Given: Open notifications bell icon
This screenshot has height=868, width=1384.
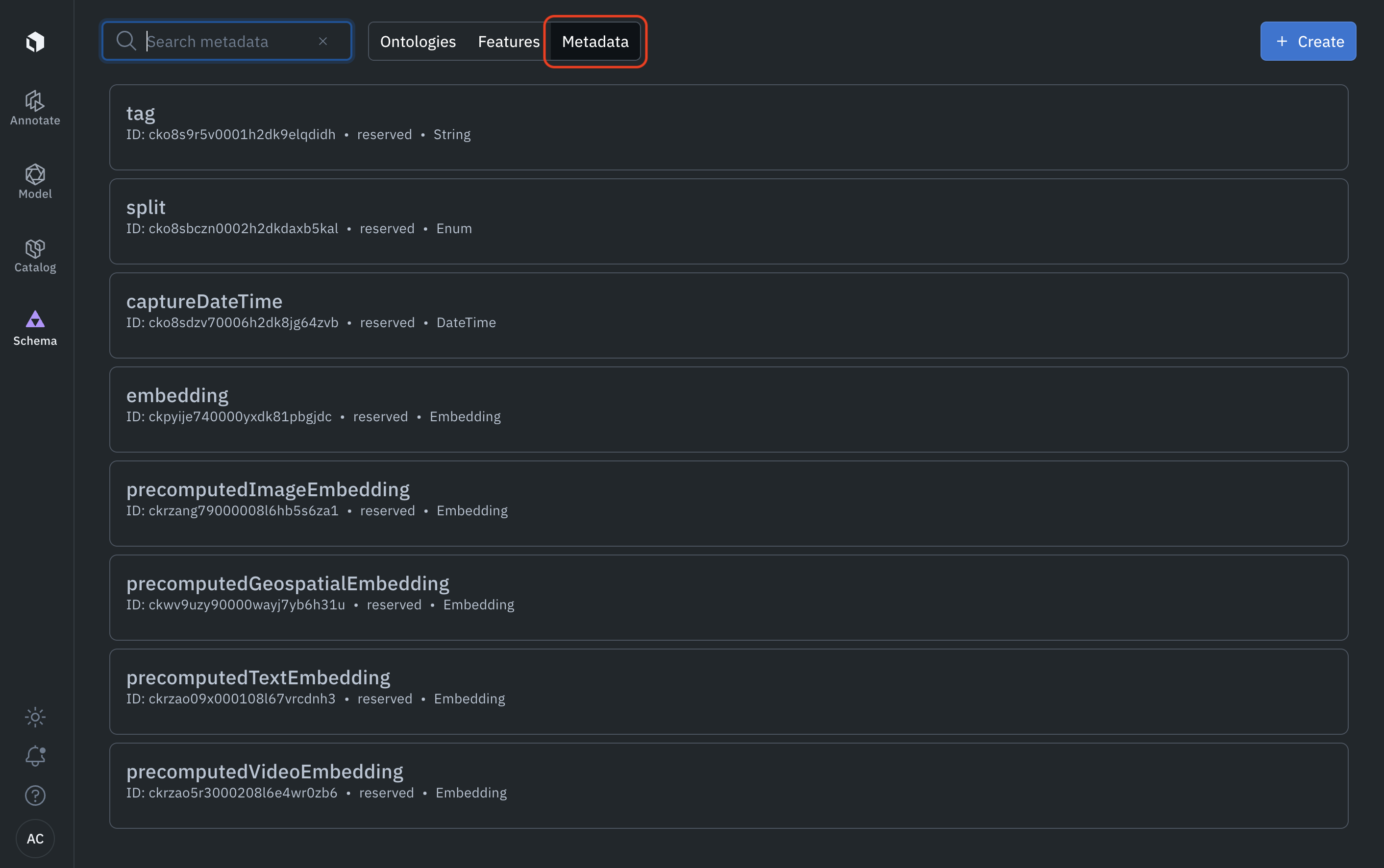Looking at the screenshot, I should (x=35, y=756).
